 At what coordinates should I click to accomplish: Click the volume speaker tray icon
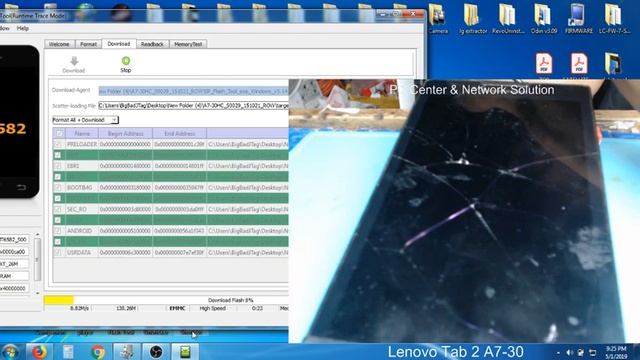(x=570, y=353)
